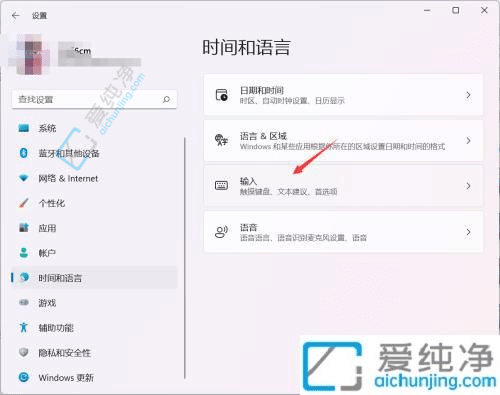
Task: Open the 语音 settings card
Action: click(x=343, y=232)
